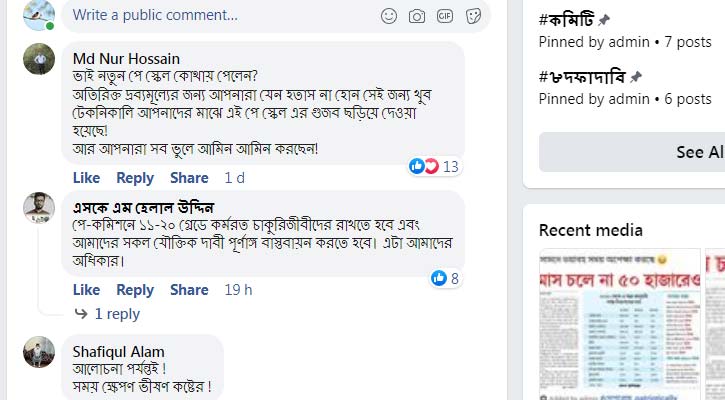Share এসকে এম হেলাল উদ্দিন's comment
The image size is (725, 400).
(189, 290)
